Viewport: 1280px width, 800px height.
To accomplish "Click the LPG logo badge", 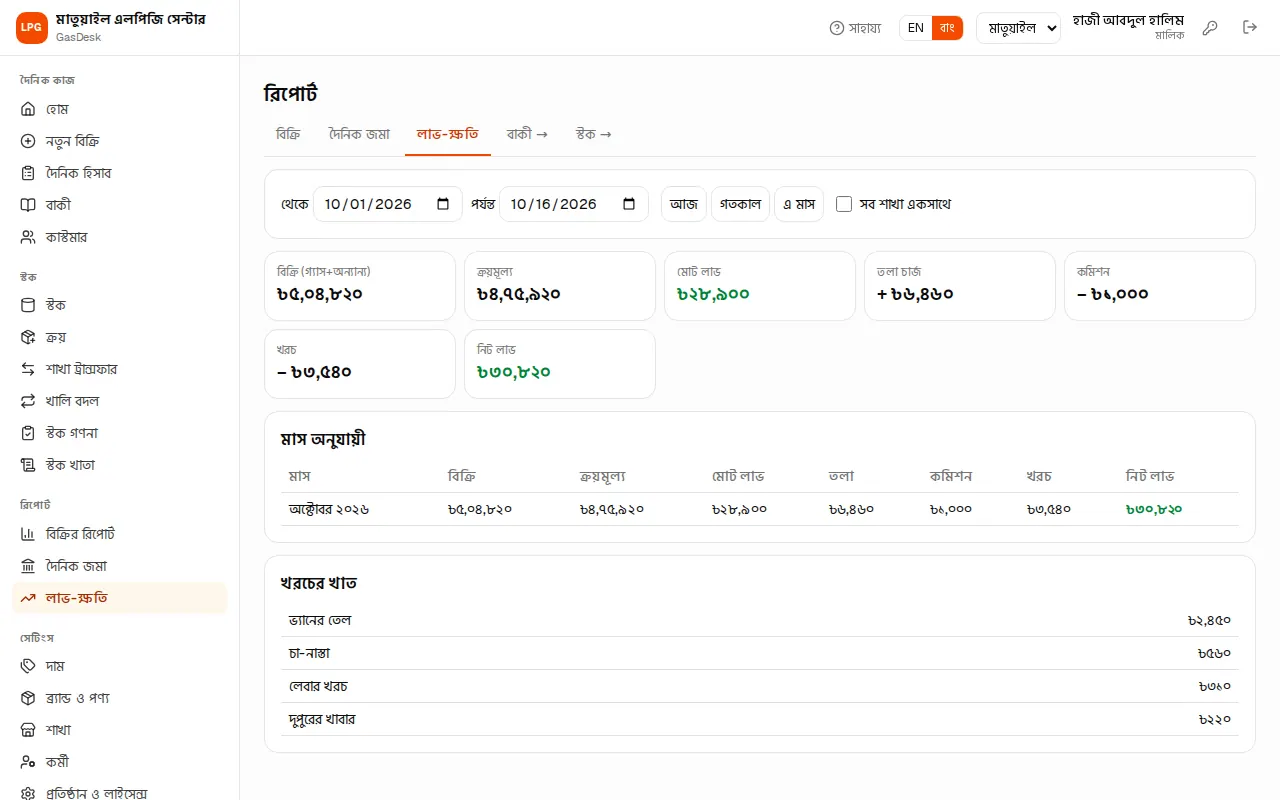I will (x=32, y=28).
